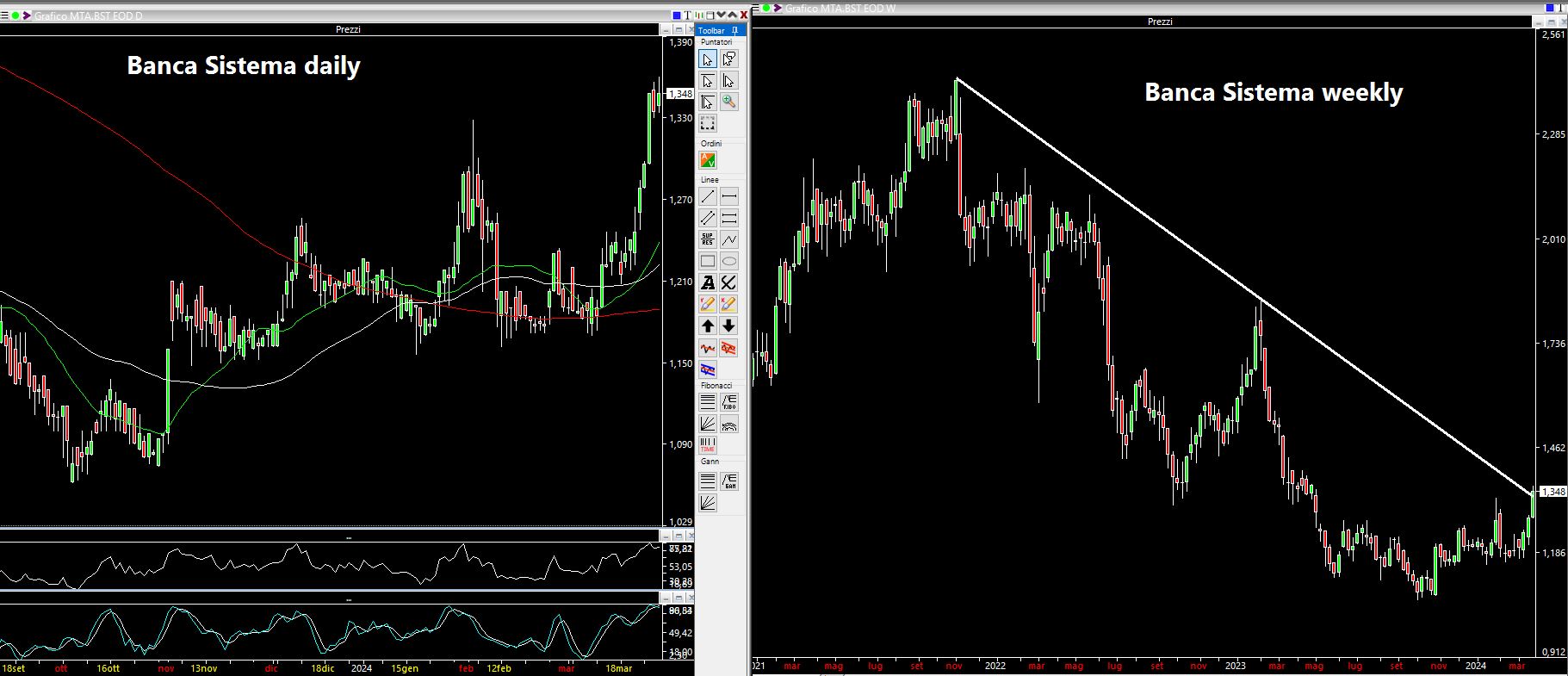Choose the text annotation A tool

(707, 282)
